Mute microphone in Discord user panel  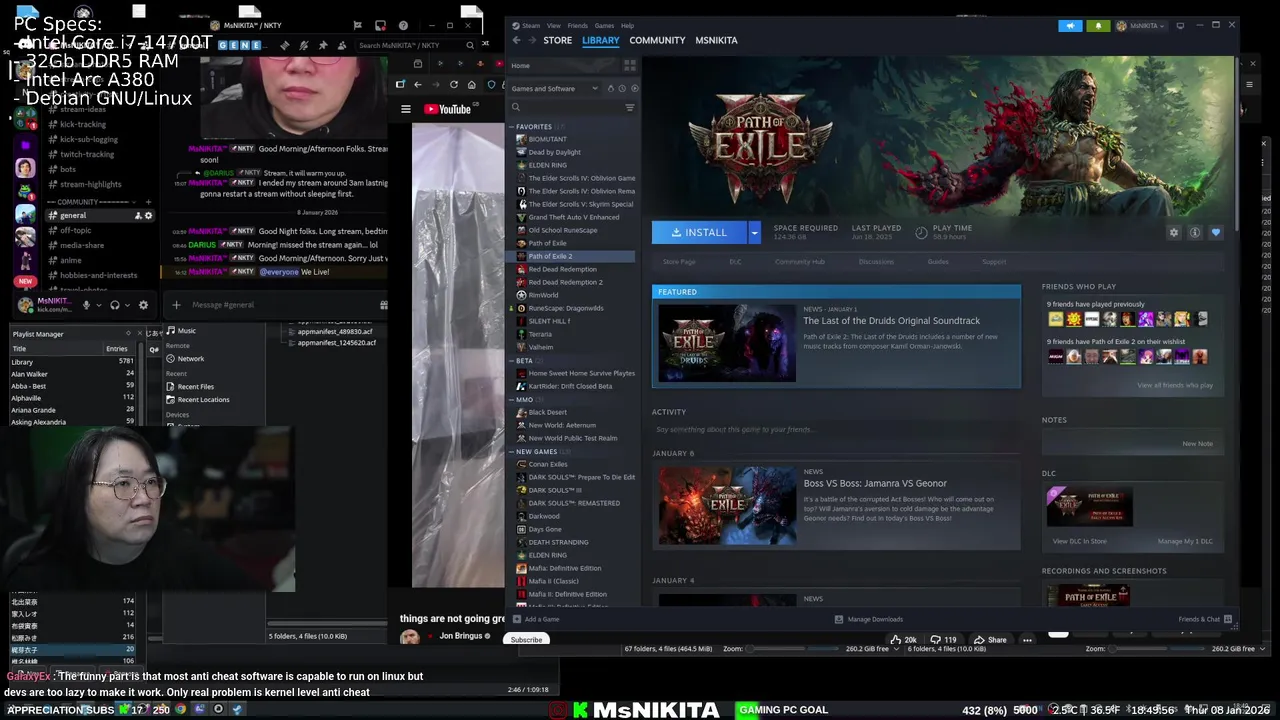pos(86,305)
